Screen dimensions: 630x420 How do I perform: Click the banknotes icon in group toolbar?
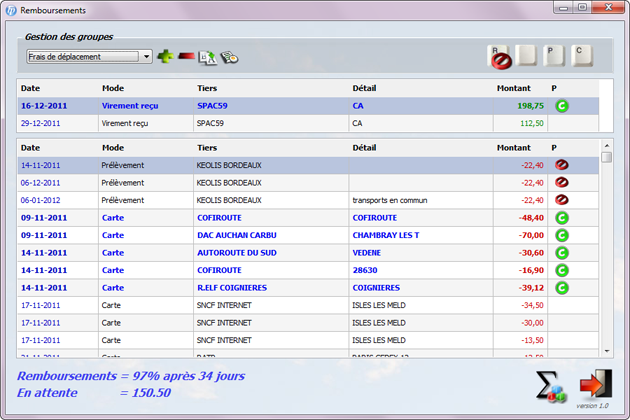coord(229,57)
